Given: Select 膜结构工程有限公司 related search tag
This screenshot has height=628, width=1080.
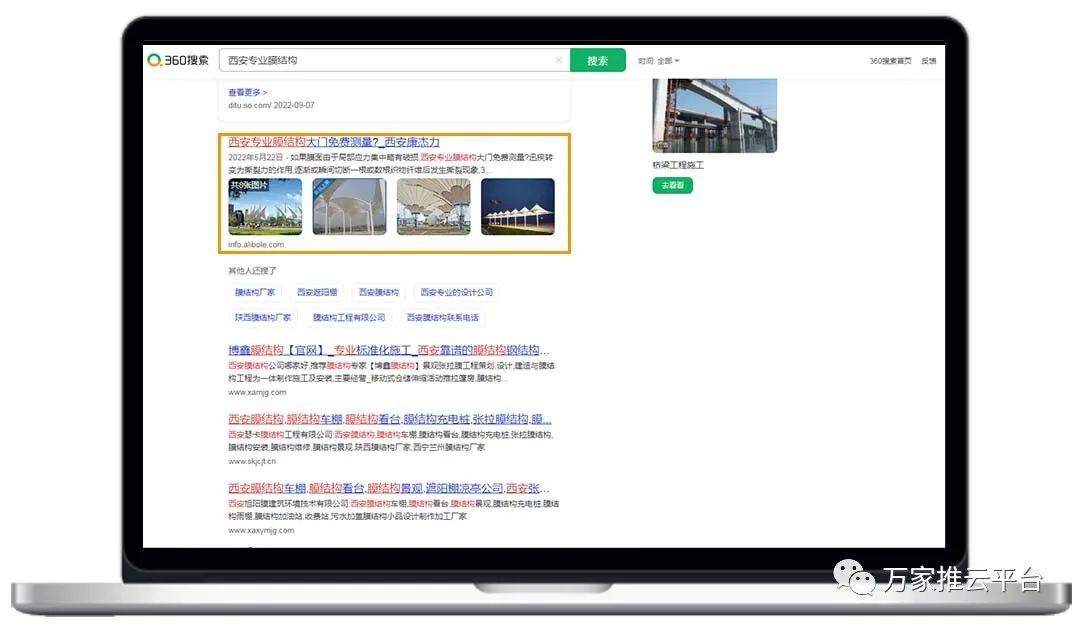Looking at the screenshot, I should pyautogui.click(x=349, y=317).
